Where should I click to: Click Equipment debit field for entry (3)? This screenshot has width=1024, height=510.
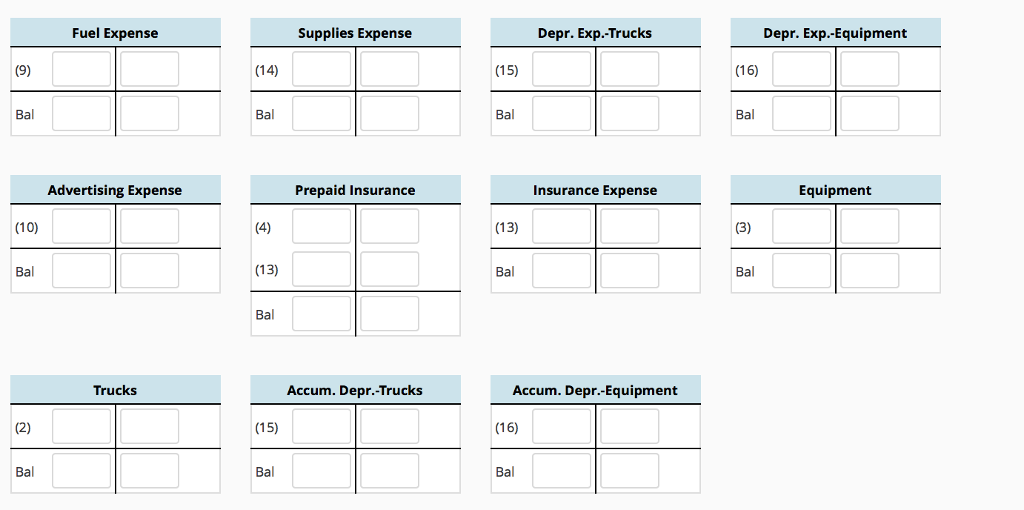[802, 226]
